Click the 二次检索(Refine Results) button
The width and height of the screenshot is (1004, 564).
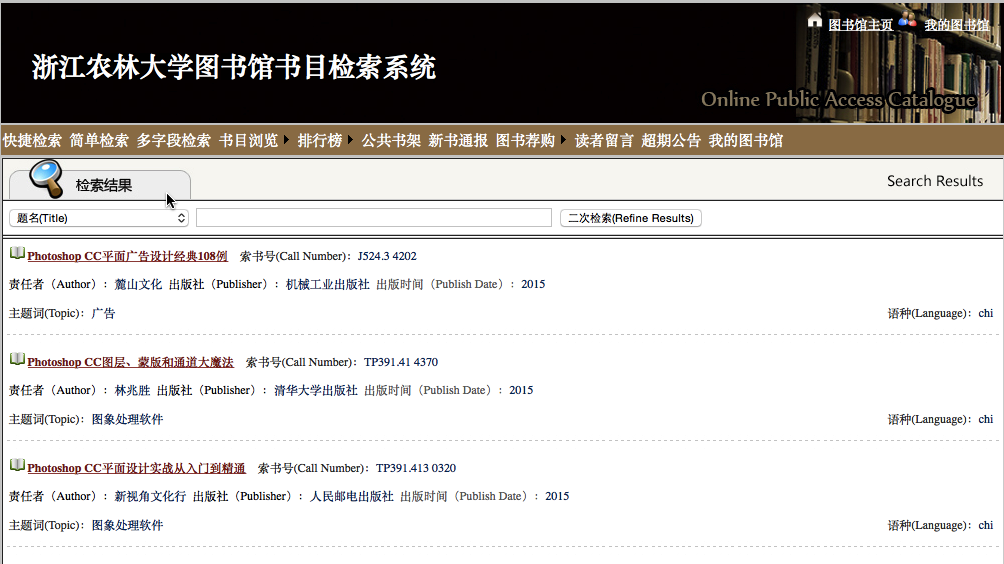[x=630, y=218]
